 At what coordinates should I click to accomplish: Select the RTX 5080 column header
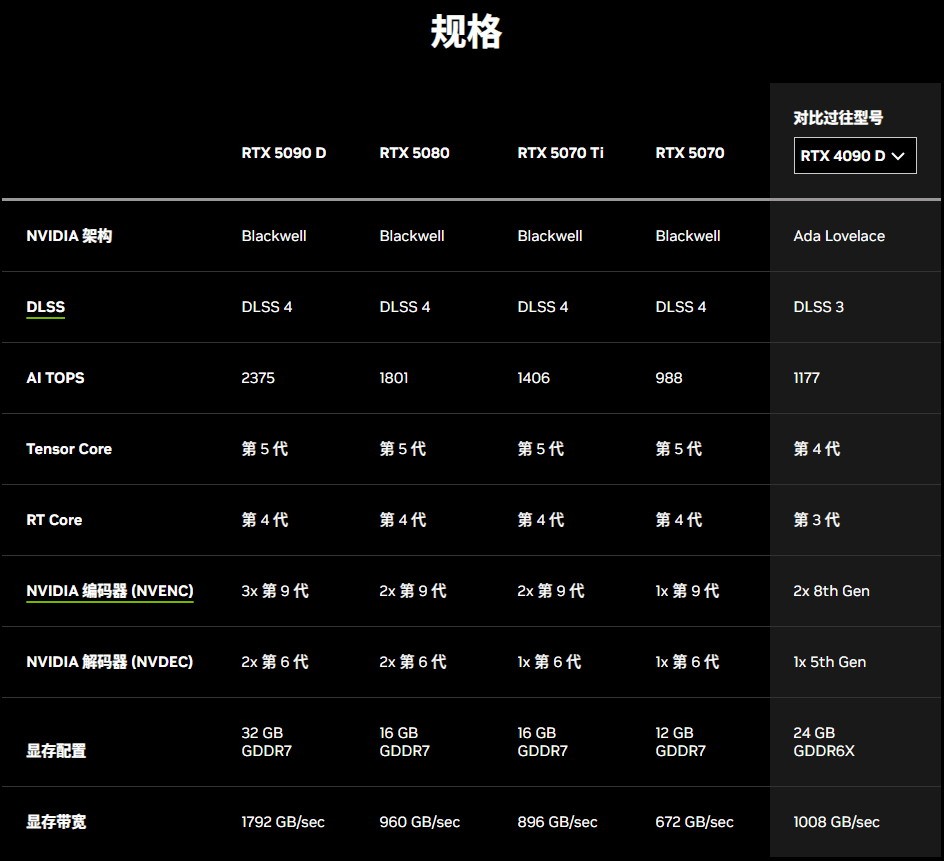[414, 153]
